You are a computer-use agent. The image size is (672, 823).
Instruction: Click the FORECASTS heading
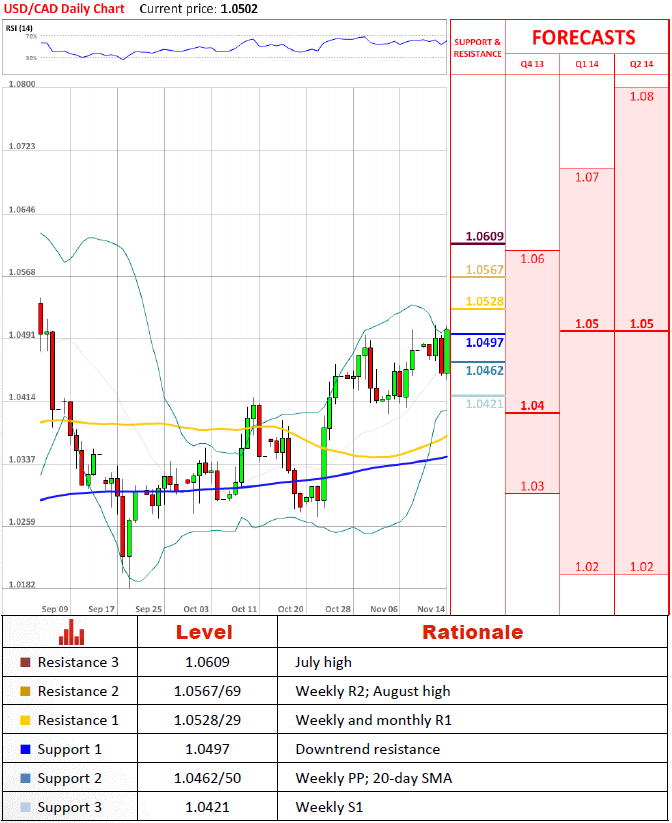pos(583,38)
